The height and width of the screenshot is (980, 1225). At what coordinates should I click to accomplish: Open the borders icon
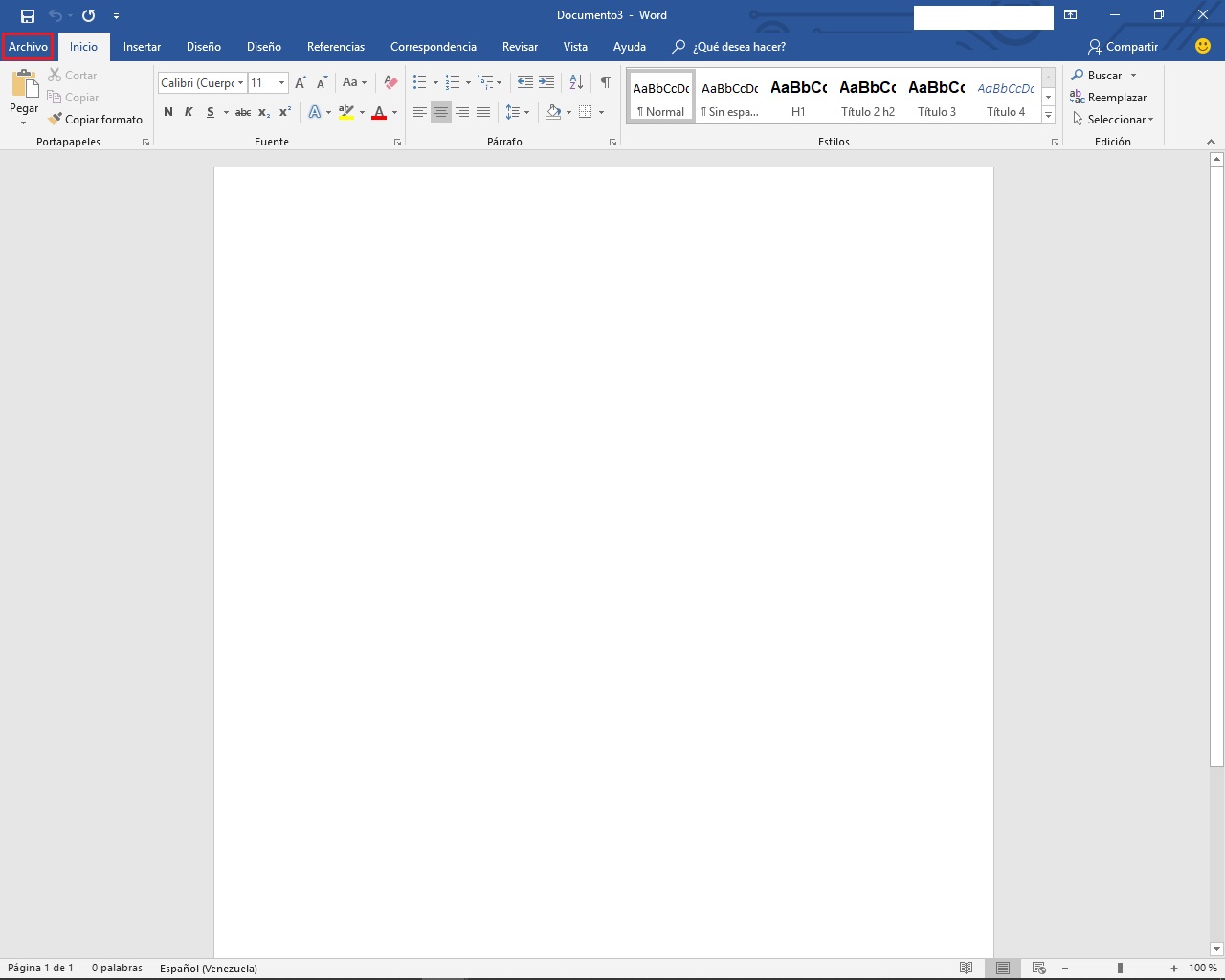click(586, 112)
